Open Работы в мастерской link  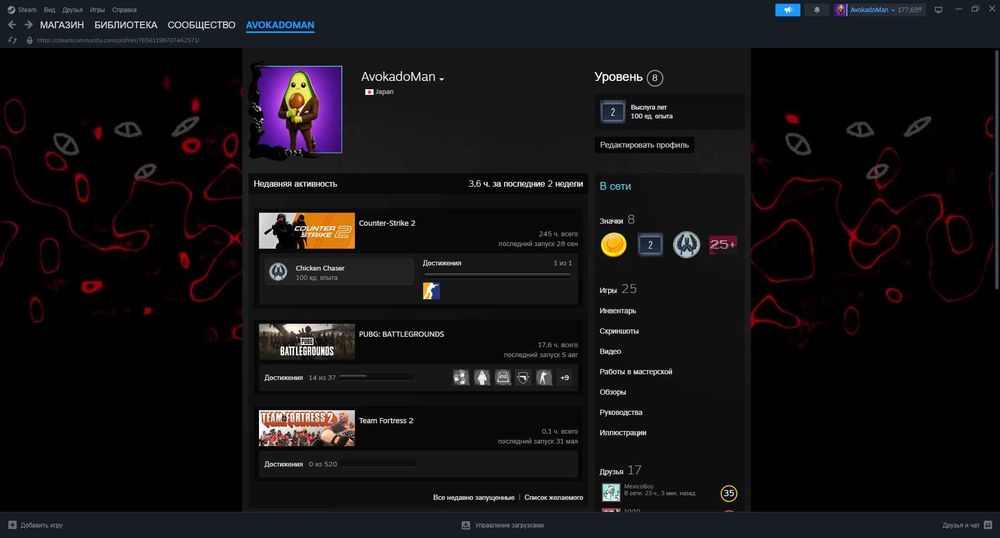coord(635,372)
